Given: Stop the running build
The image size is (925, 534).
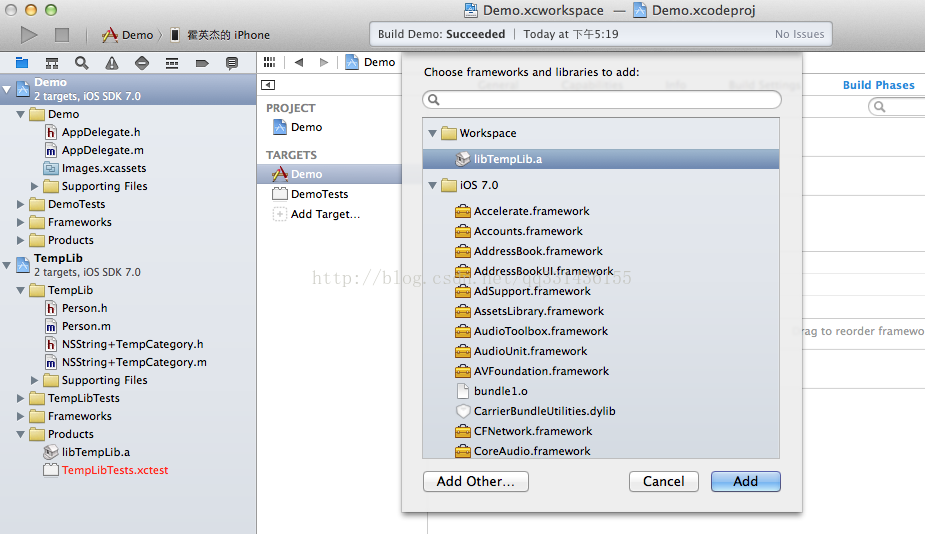Looking at the screenshot, I should pyautogui.click(x=62, y=35).
